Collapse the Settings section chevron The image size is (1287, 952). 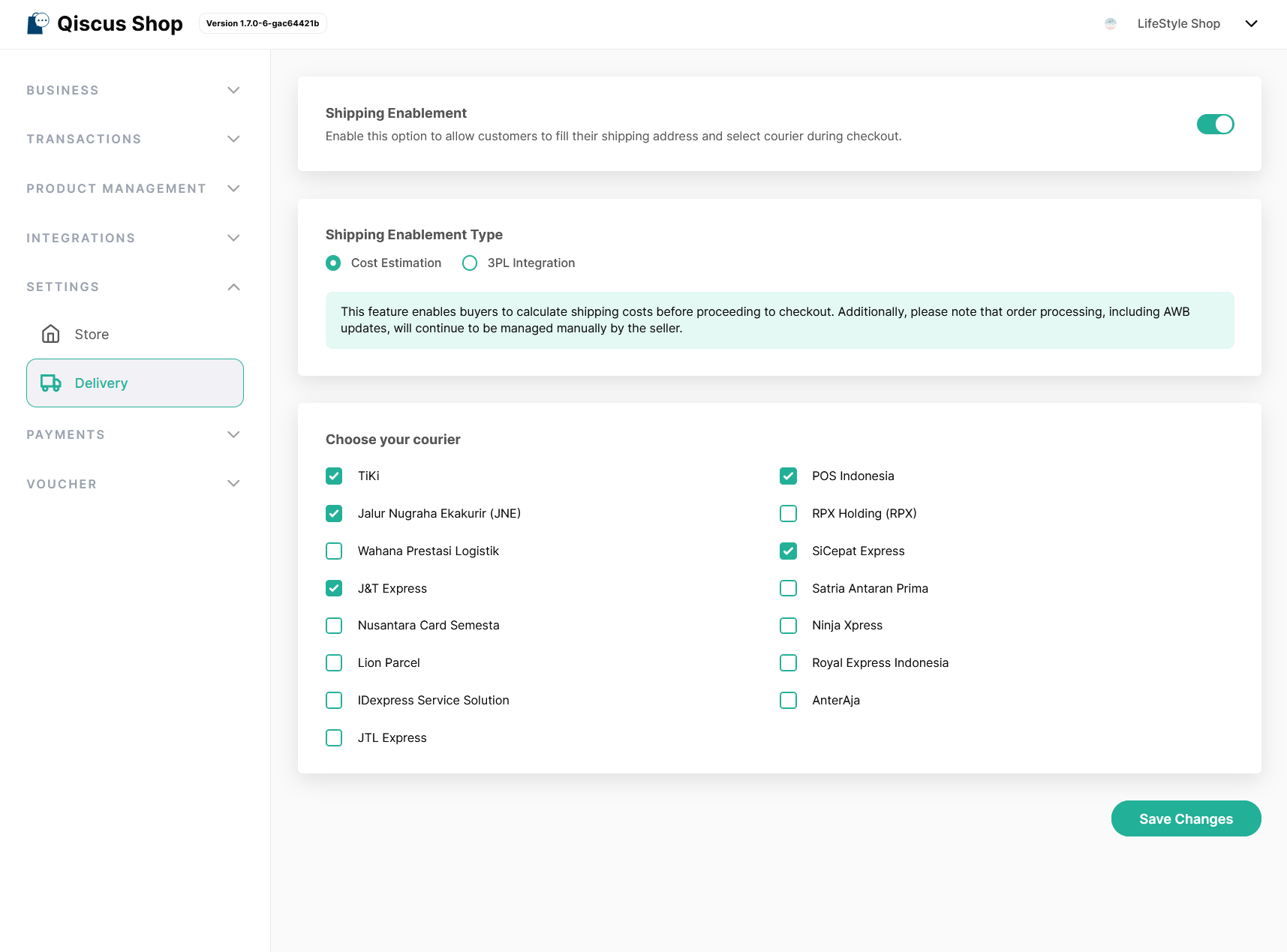tap(233, 287)
